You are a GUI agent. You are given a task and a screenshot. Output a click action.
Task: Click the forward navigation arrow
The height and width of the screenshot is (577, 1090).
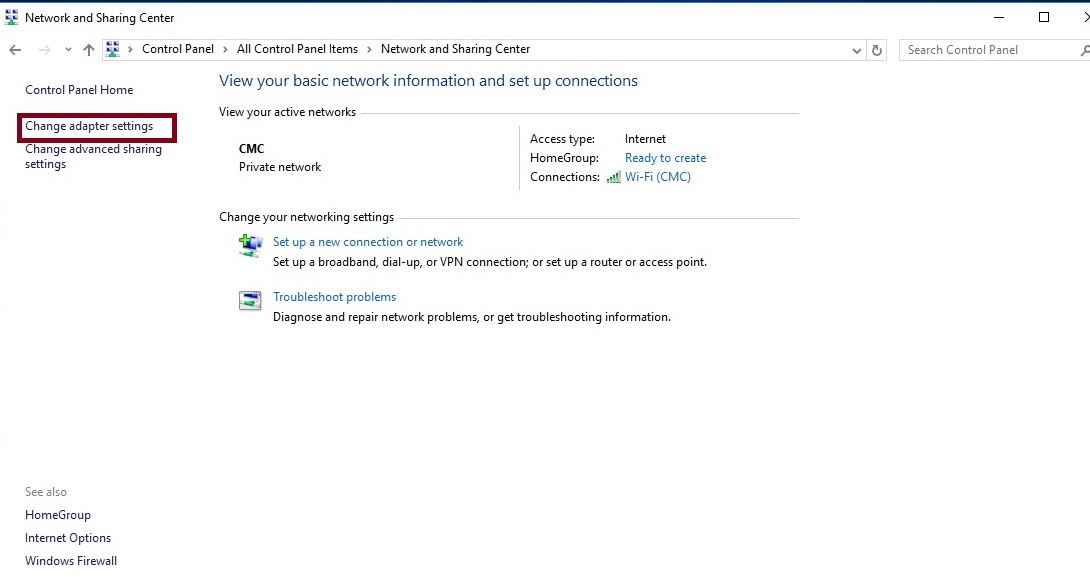[x=42, y=48]
